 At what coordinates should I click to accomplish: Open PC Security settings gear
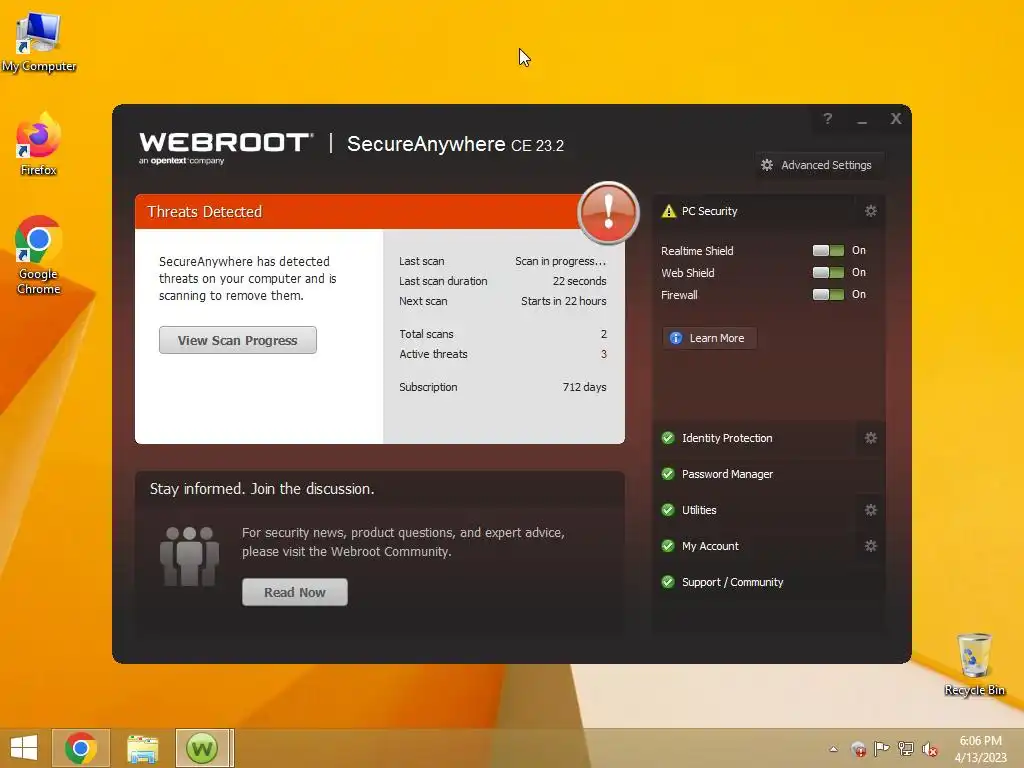(x=871, y=211)
